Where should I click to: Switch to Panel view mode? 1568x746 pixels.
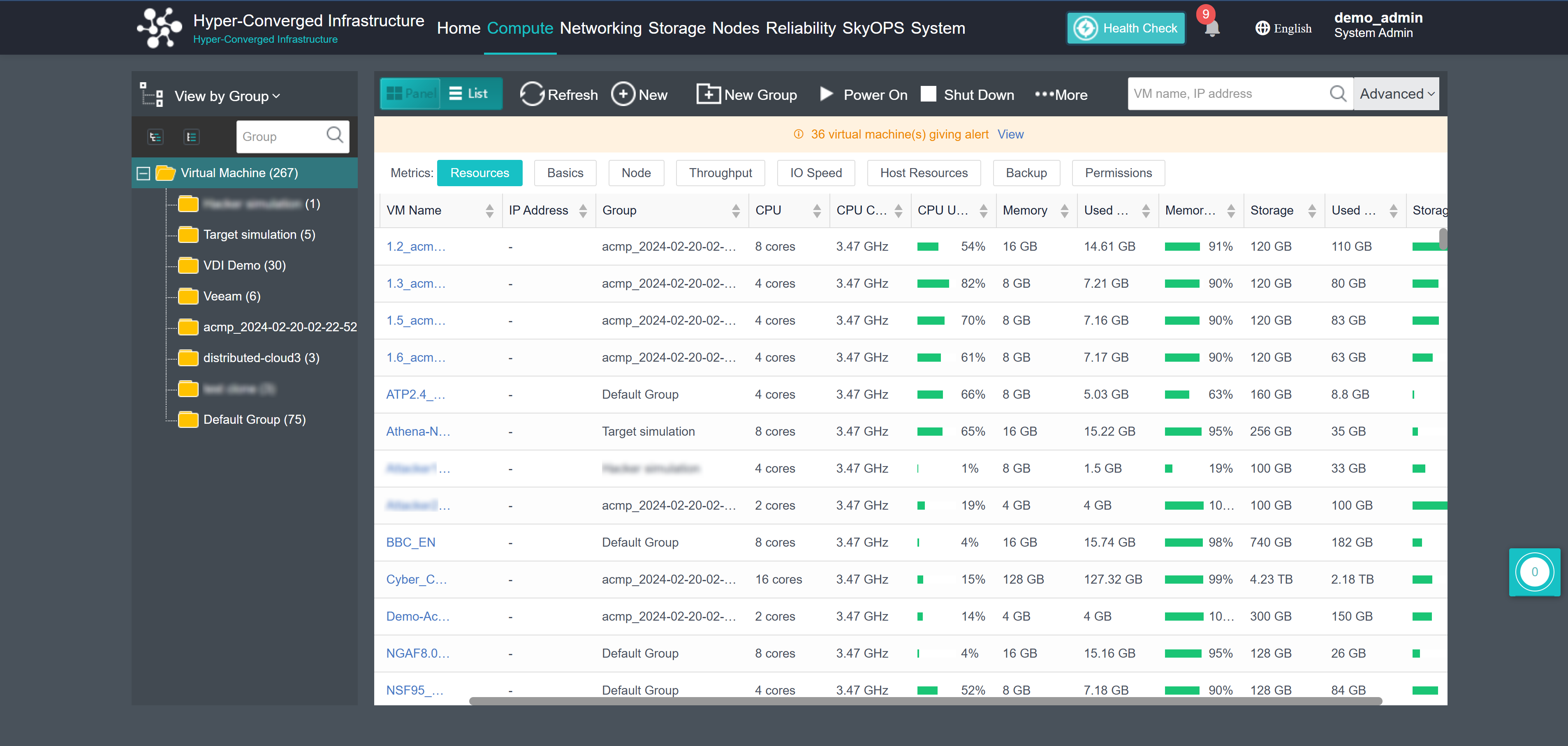click(x=411, y=94)
